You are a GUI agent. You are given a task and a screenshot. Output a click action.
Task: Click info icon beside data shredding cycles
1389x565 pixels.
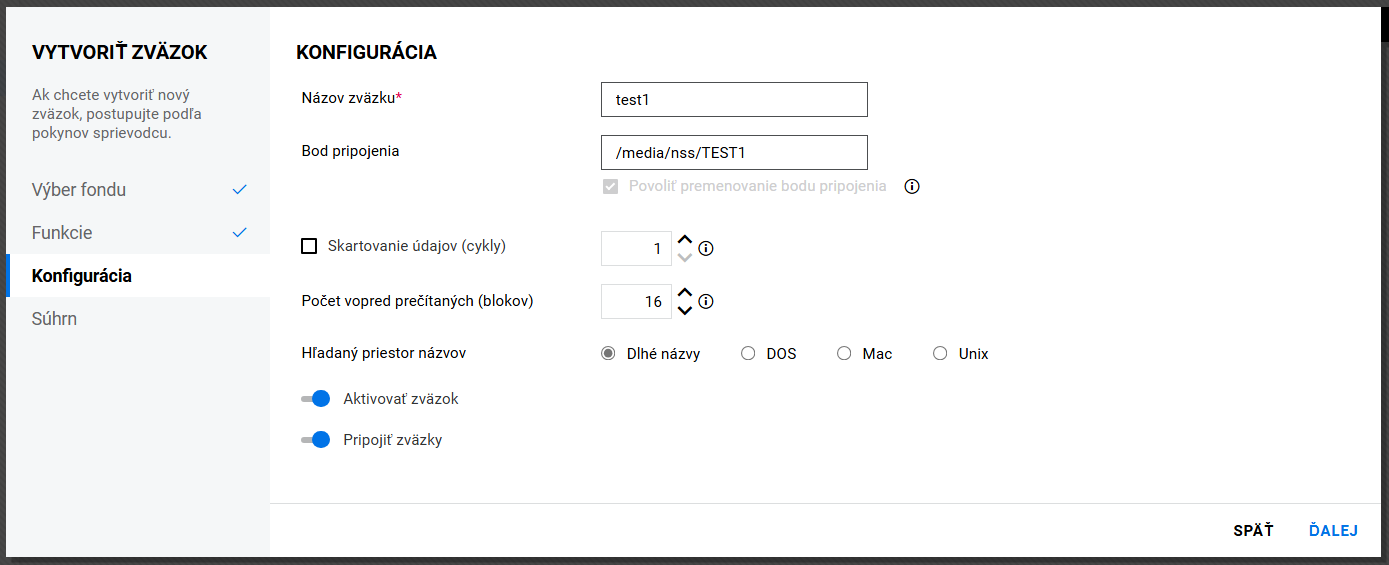706,249
